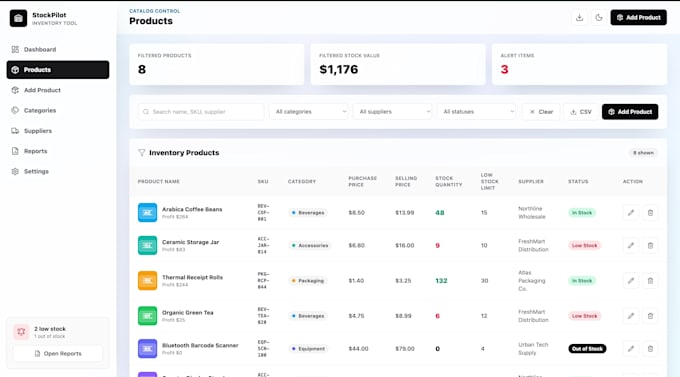
Task: Delete Thermal Receipt Rolls product
Action: click(650, 281)
